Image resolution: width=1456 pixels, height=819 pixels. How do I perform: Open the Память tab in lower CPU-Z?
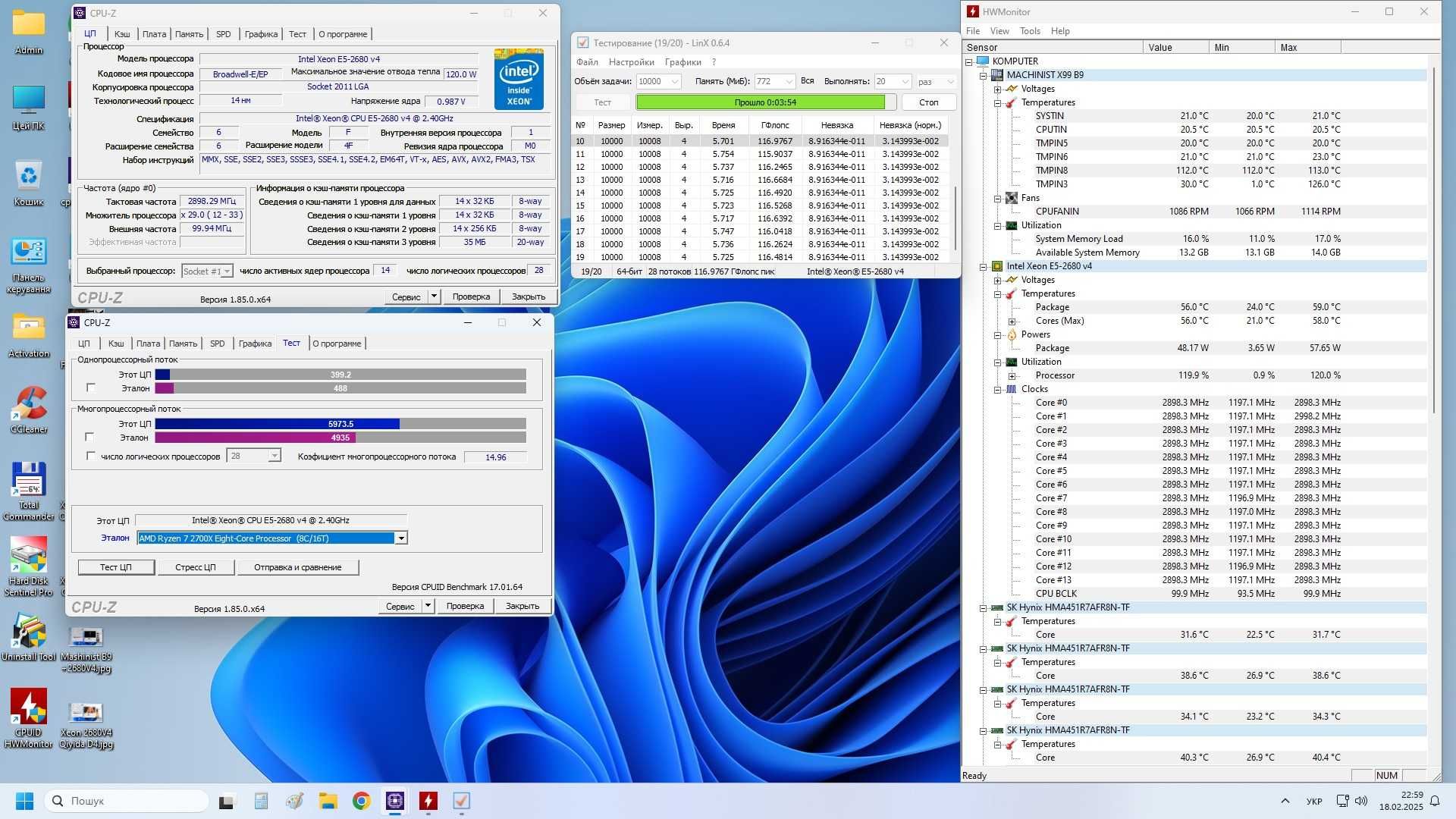[183, 344]
